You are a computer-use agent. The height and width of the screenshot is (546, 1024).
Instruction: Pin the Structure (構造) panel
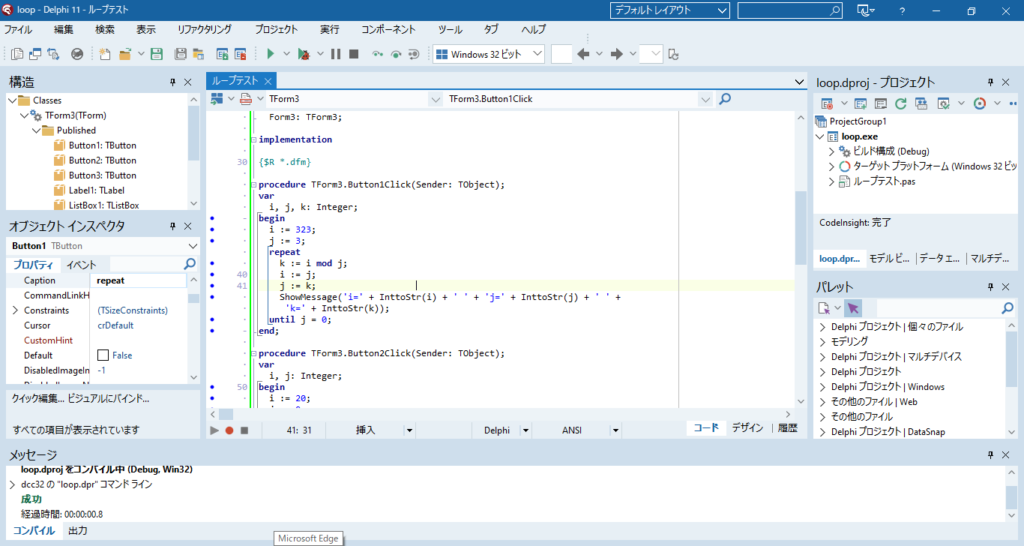point(172,82)
